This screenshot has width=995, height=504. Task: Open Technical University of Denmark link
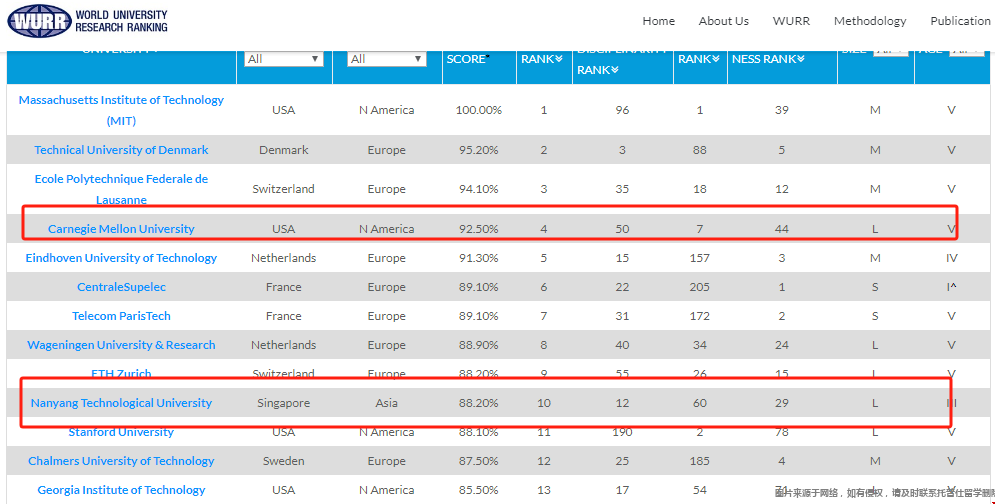tap(121, 150)
